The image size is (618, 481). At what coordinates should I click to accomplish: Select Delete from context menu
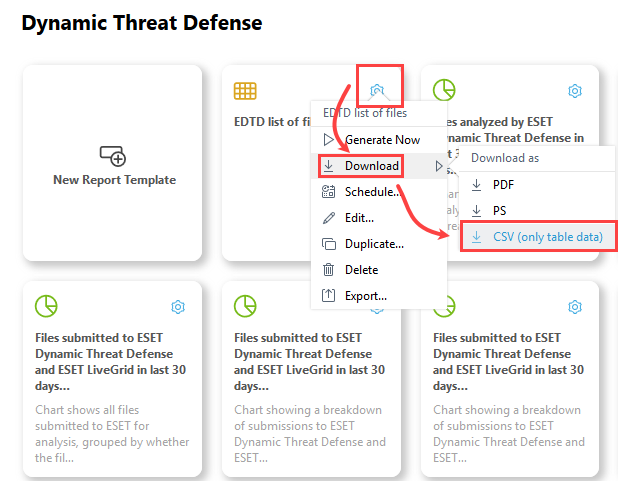(x=379, y=270)
